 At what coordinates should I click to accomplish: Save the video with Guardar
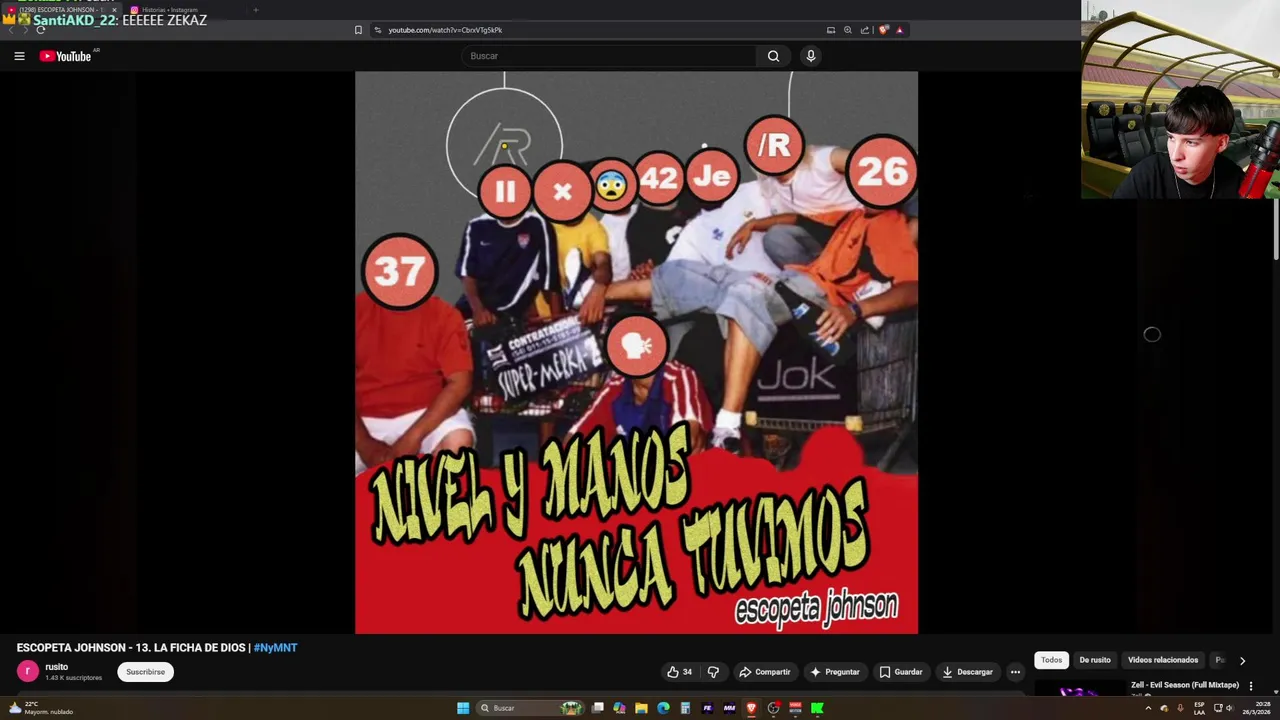(x=901, y=672)
